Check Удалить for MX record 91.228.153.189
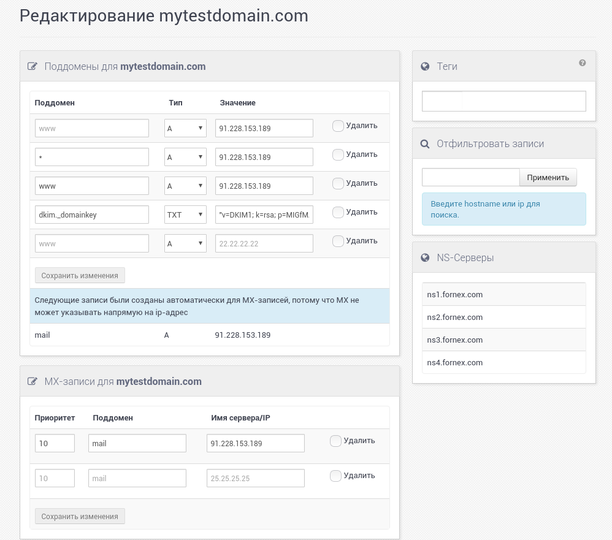 click(x=335, y=441)
